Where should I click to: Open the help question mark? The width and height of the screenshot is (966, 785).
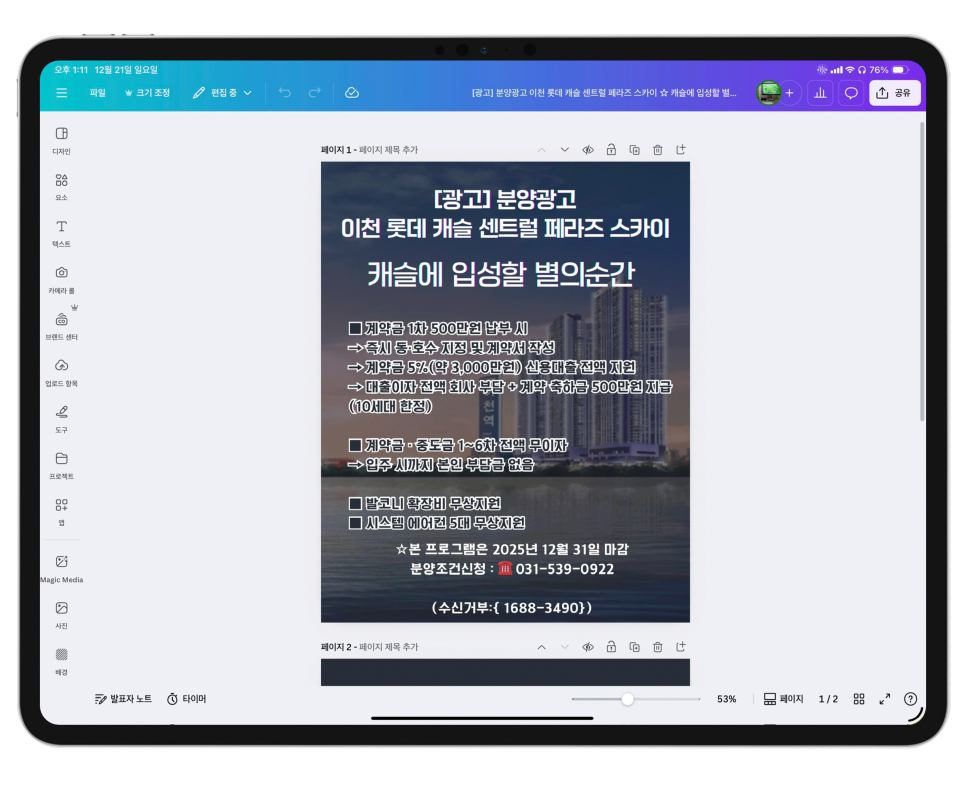coord(910,699)
